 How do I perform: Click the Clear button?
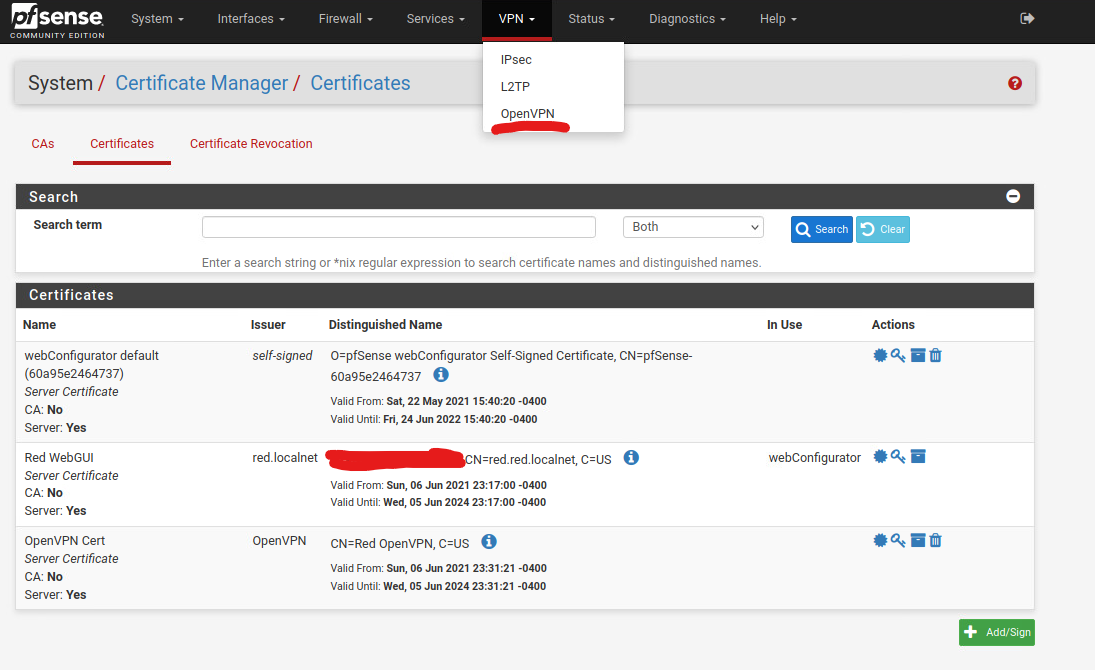pos(883,229)
